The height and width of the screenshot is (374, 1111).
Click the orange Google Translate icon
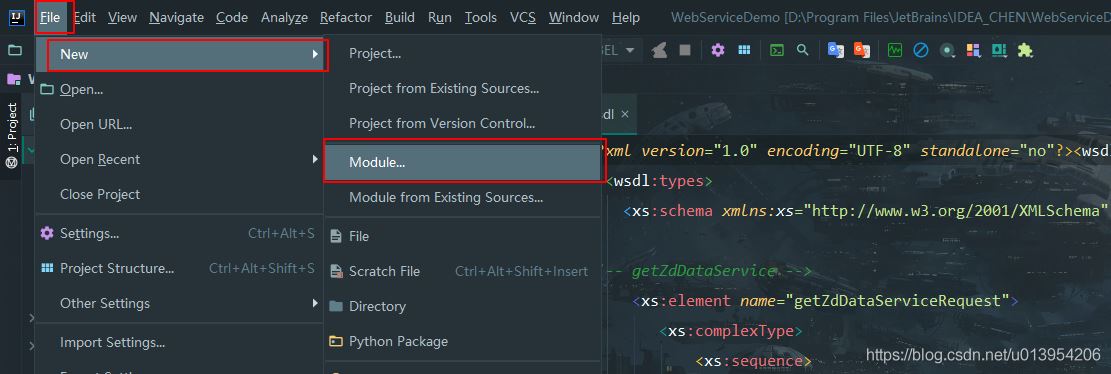862,50
